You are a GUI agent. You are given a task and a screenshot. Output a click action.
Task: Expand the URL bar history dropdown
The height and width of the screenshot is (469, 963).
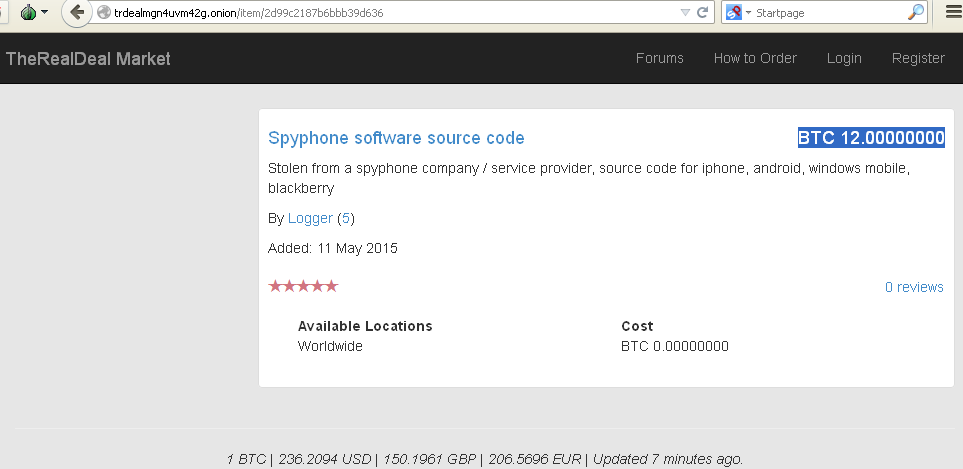685,12
